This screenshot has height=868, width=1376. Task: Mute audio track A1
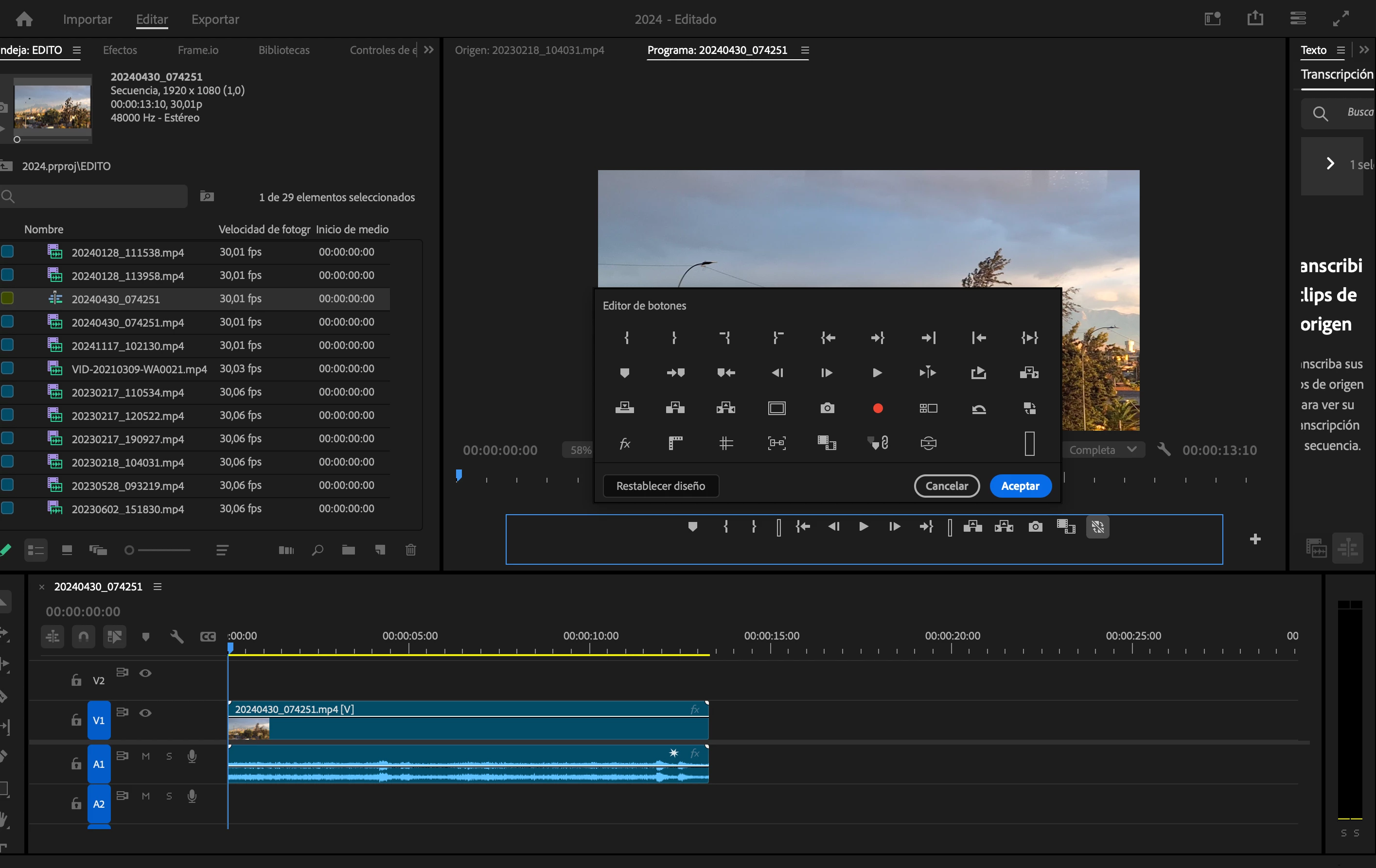146,756
